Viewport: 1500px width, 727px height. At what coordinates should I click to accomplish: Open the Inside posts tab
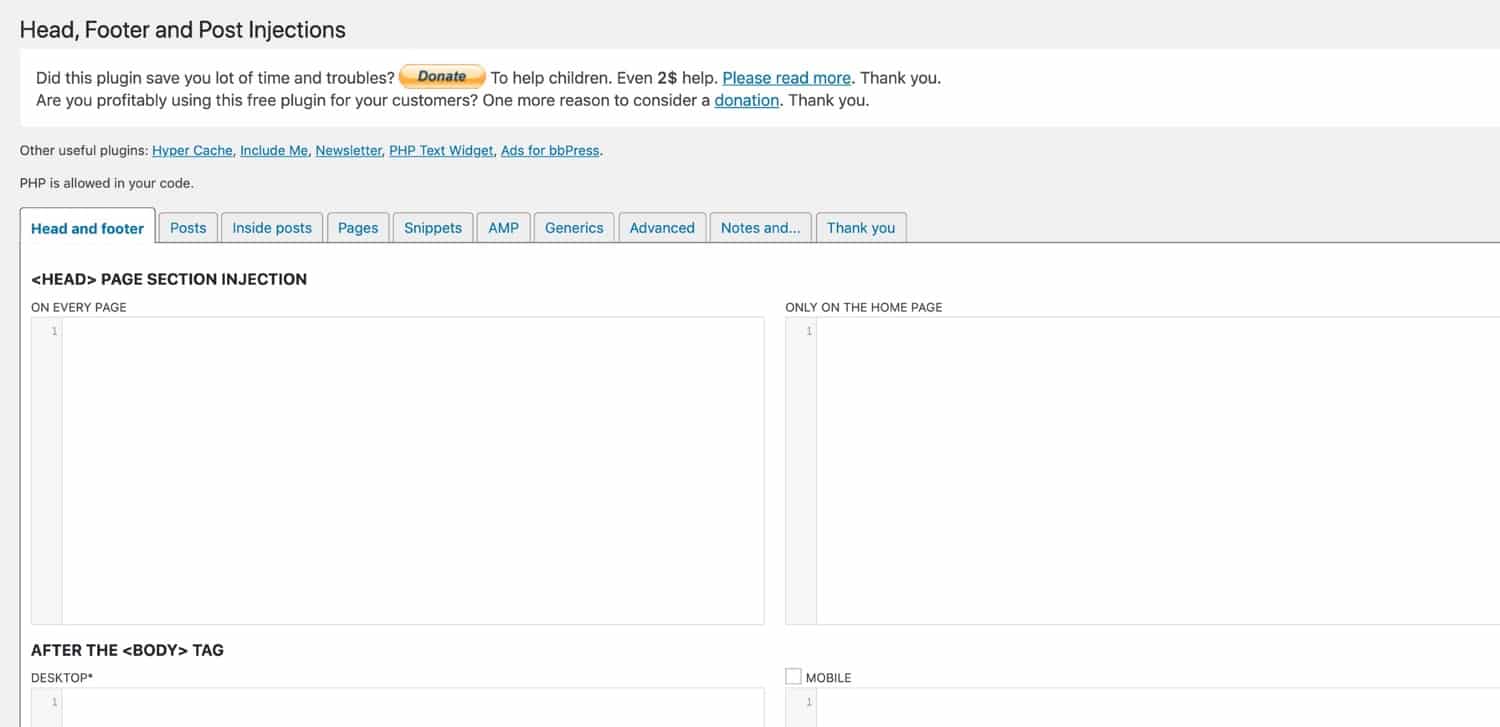tap(272, 228)
